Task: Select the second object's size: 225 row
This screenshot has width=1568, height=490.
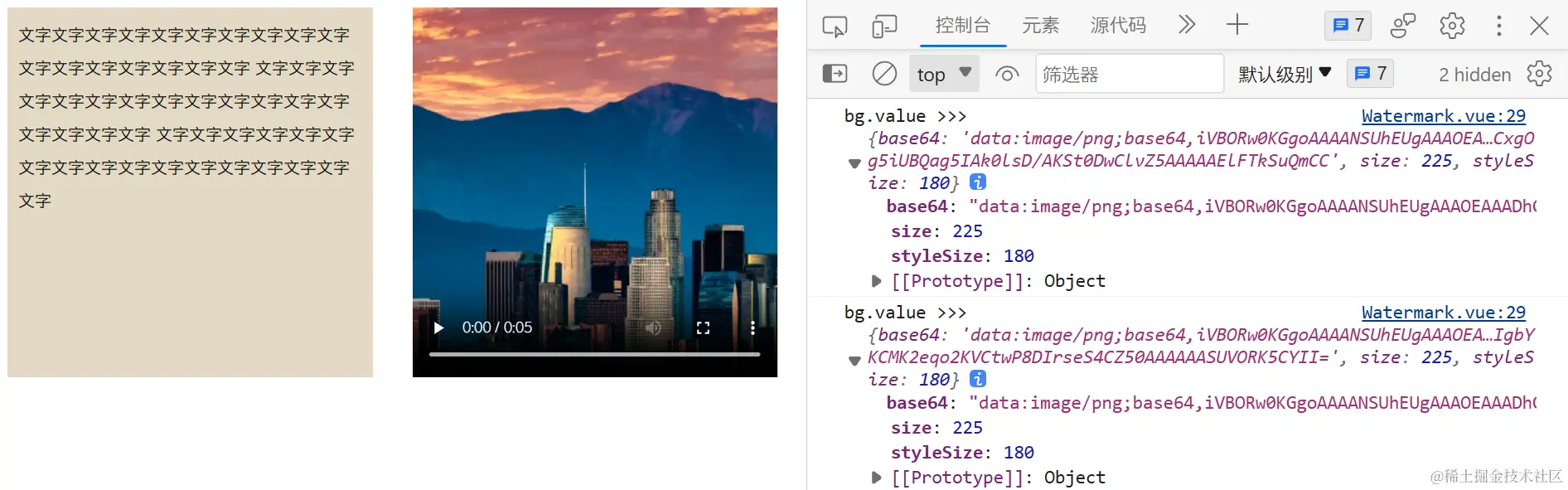Action: (936, 428)
